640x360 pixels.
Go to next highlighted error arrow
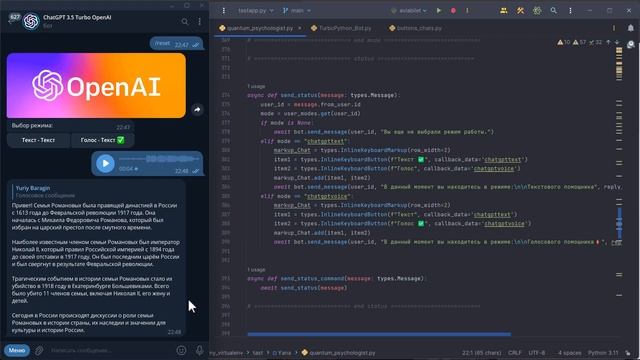point(617,42)
